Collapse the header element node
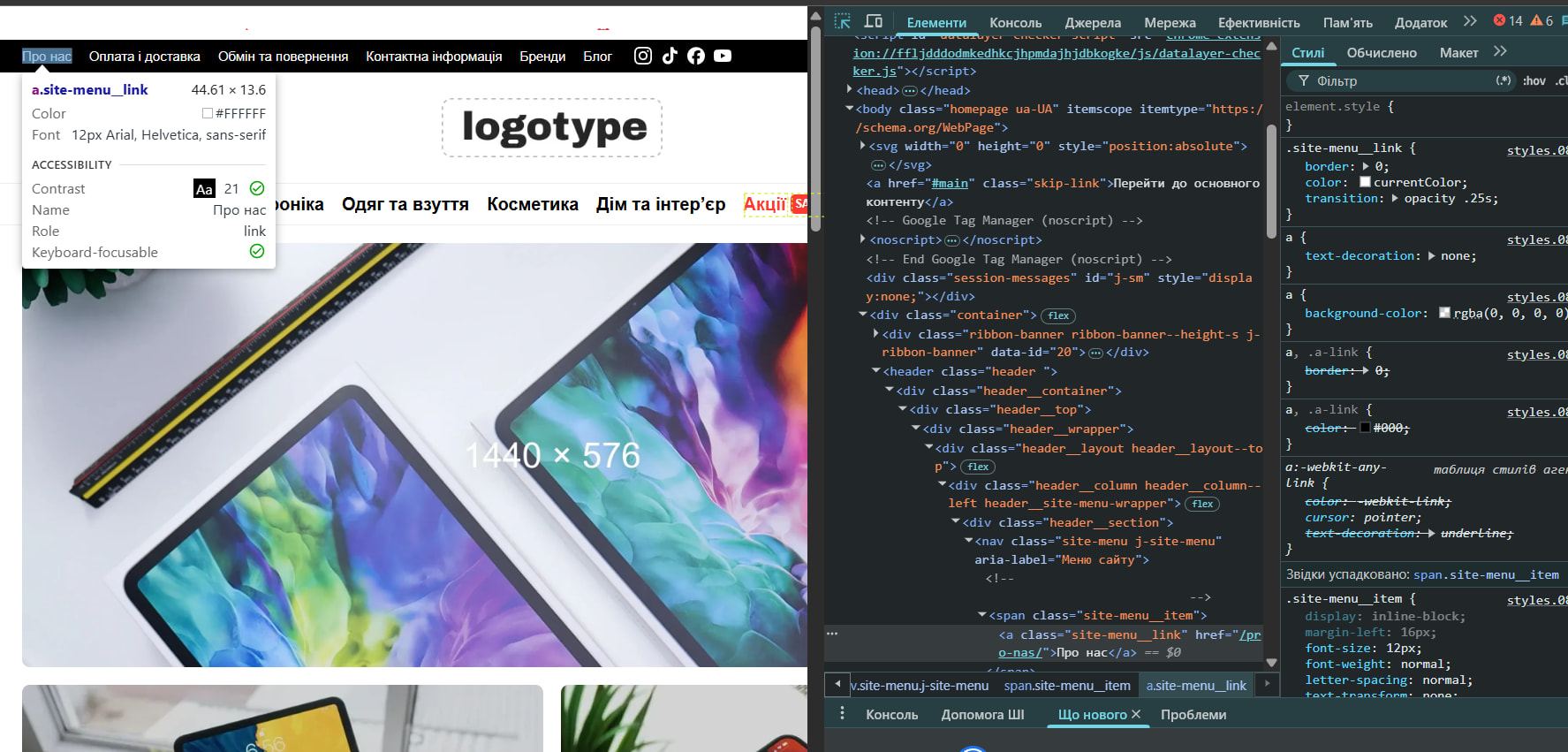Screen dimensions: 1568x752 876,371
